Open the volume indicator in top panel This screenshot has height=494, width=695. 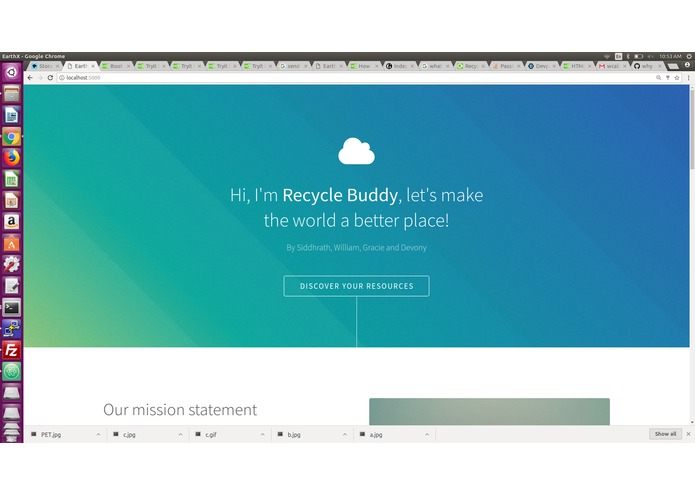click(x=651, y=56)
